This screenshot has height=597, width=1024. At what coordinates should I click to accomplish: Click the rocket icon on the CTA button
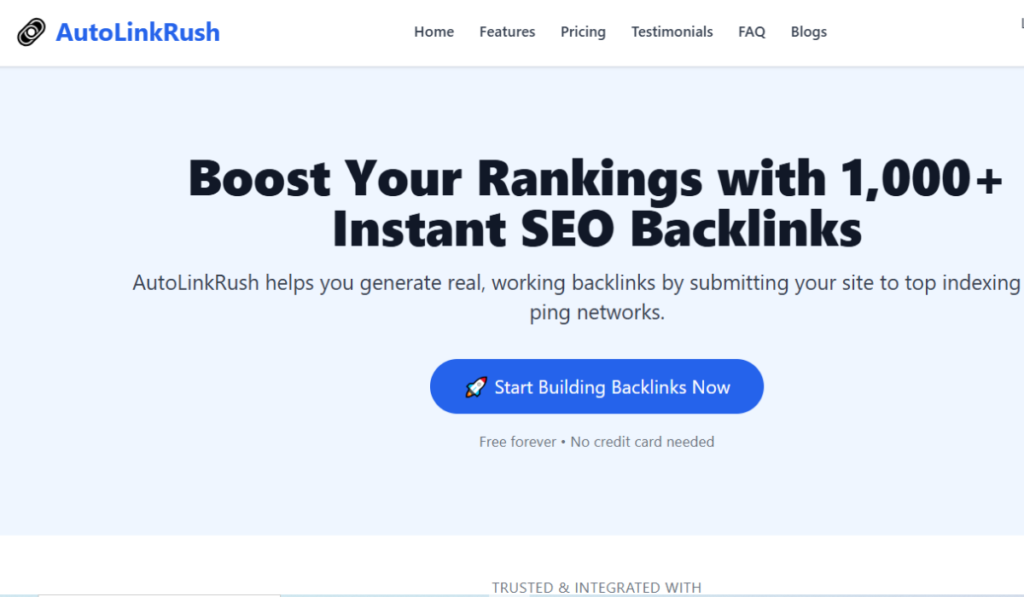point(476,387)
